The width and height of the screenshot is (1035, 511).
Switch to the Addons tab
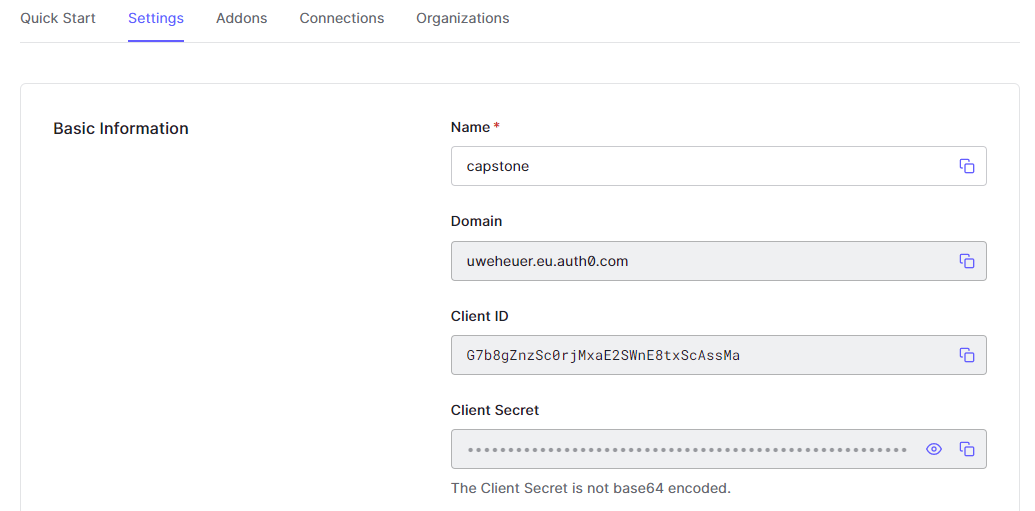(x=241, y=19)
